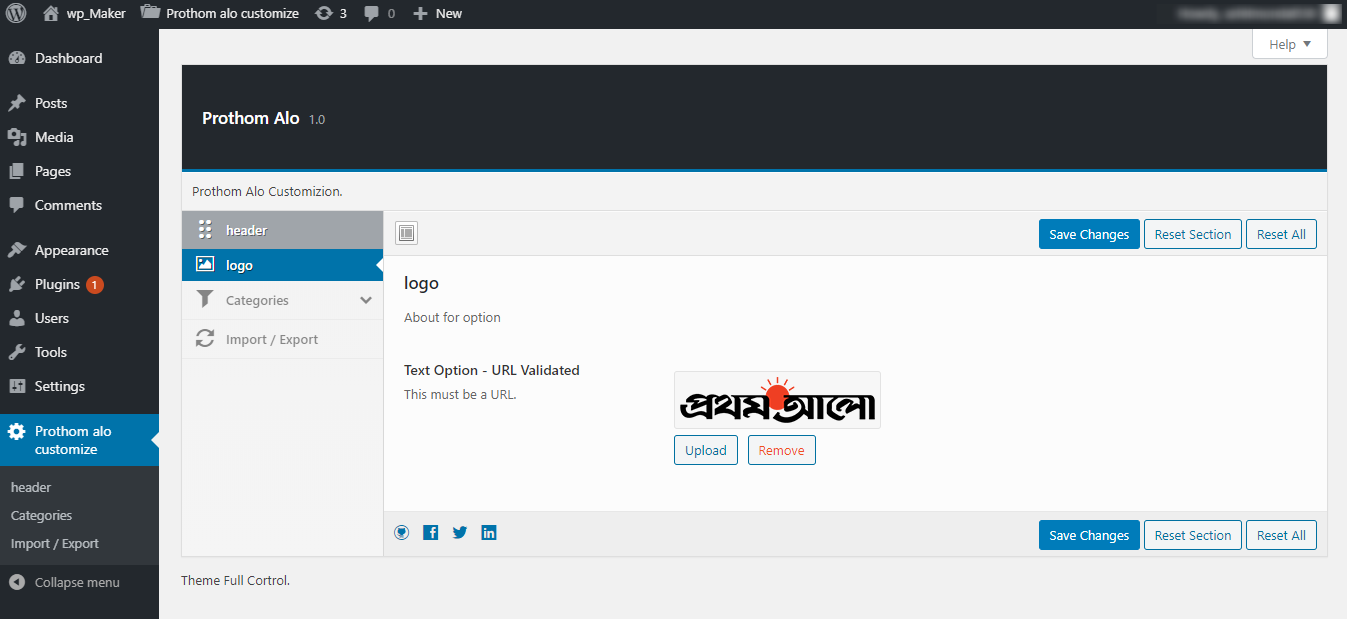1347x619 pixels.
Task: Open the Comments sidebar menu
Action: pyautogui.click(x=79, y=205)
